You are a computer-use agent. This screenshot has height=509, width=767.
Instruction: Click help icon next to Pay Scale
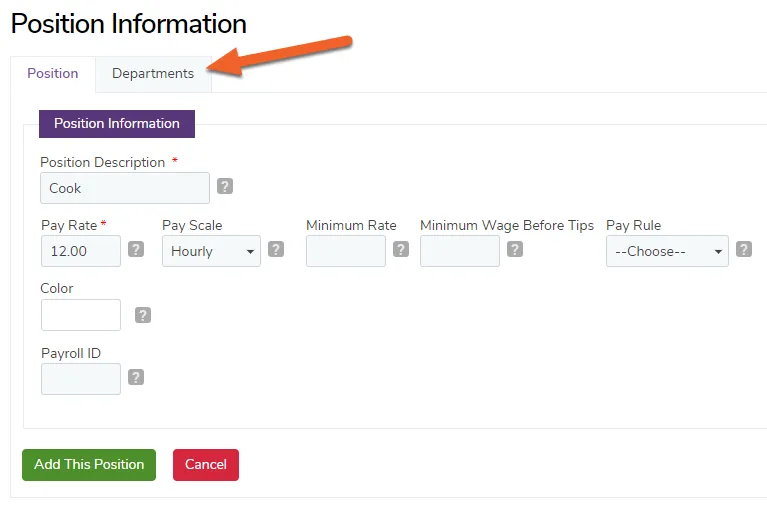coord(276,249)
